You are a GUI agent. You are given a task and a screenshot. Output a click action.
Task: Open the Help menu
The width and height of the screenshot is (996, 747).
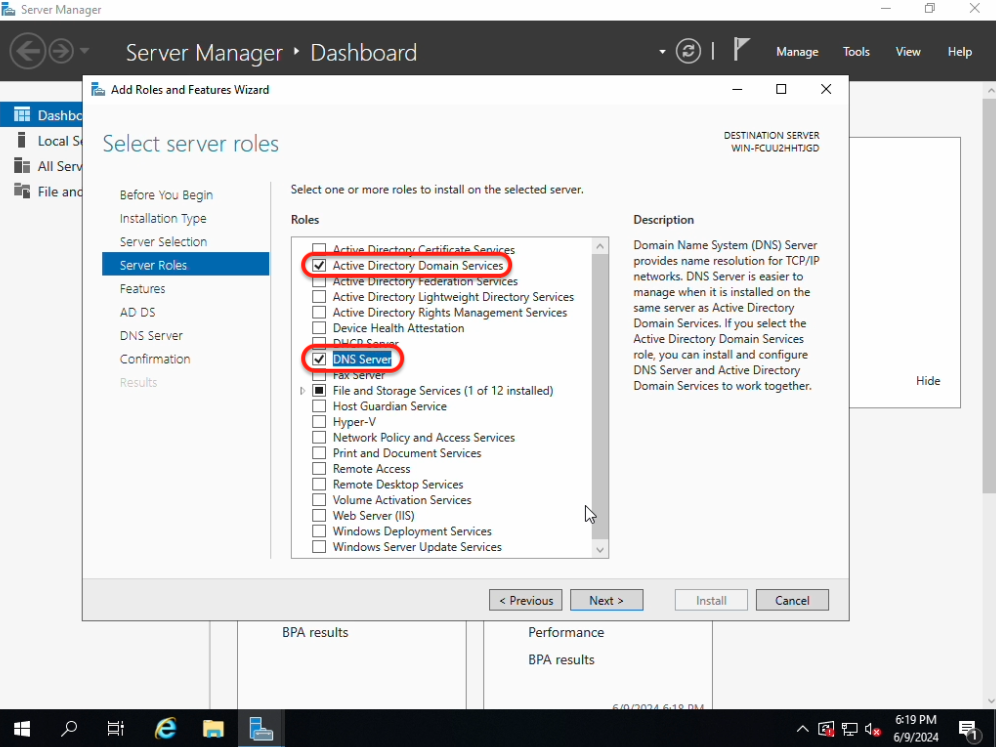click(x=959, y=51)
